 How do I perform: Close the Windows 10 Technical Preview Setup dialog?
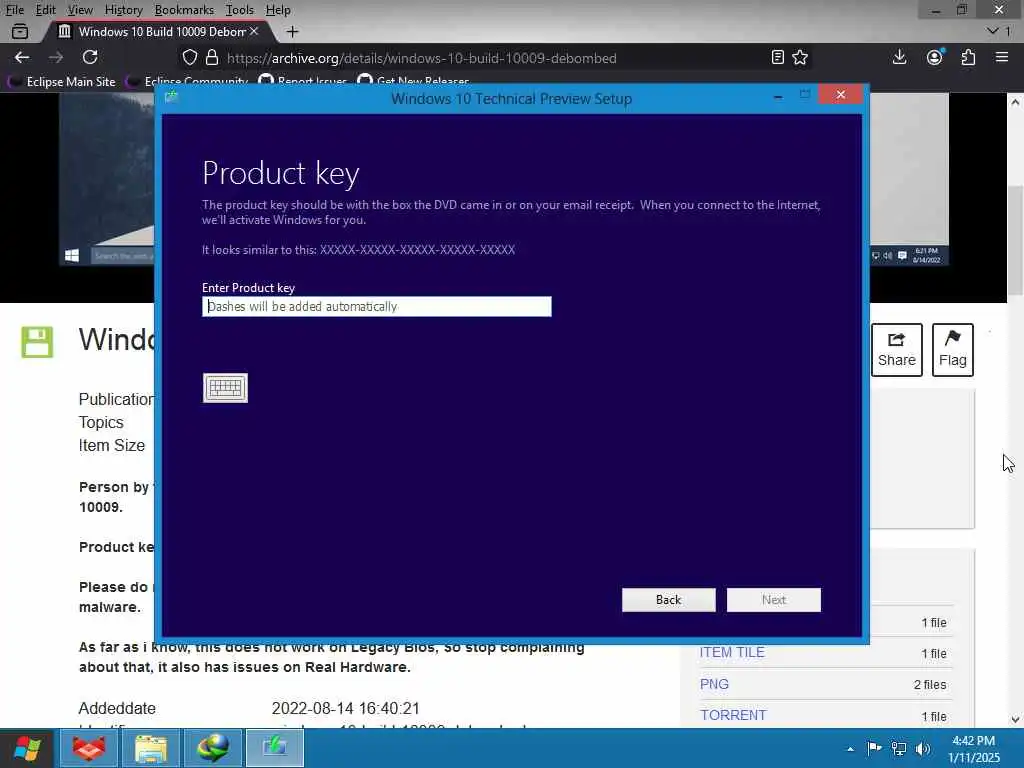[840, 95]
